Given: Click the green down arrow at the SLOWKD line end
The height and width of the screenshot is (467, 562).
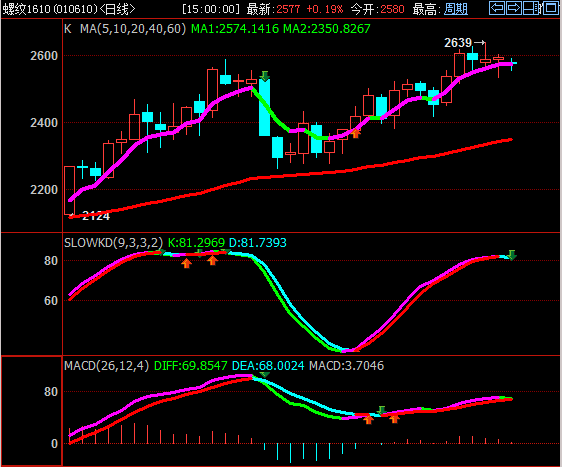Looking at the screenshot, I should coord(512,255).
